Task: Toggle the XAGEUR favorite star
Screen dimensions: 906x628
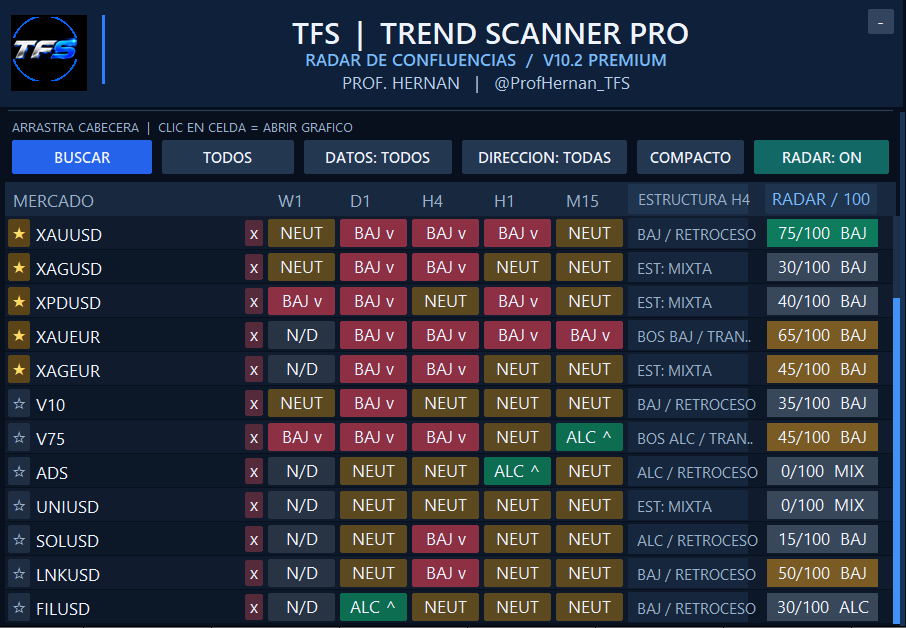Action: [18, 370]
